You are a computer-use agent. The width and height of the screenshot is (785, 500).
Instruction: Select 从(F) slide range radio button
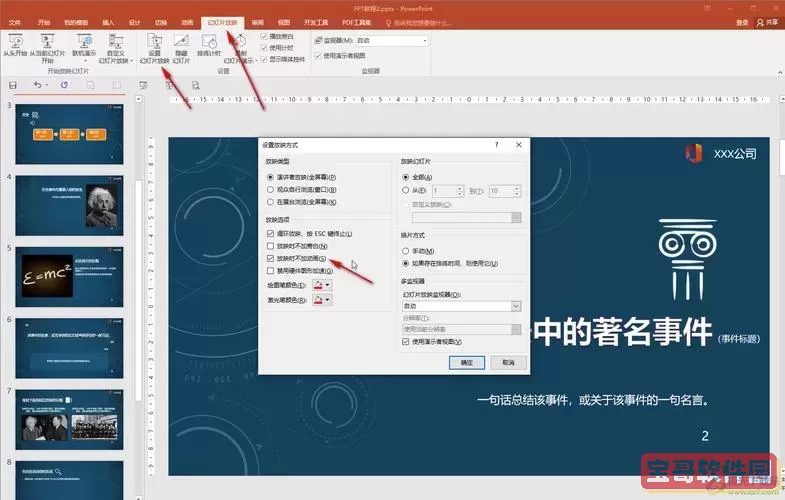406,190
